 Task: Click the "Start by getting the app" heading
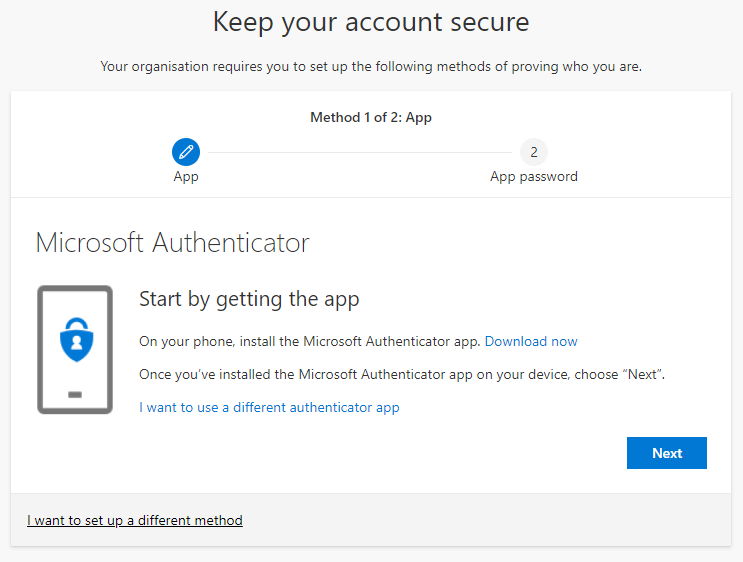click(249, 299)
